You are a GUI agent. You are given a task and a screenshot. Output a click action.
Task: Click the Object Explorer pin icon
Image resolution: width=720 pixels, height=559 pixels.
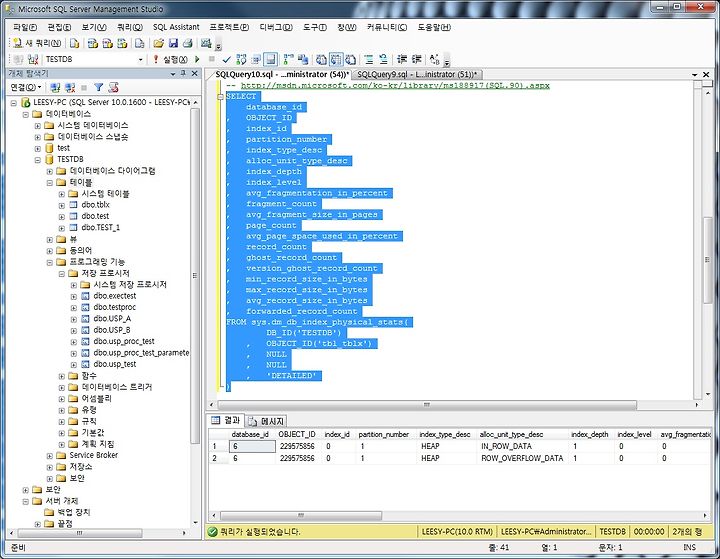coord(183,73)
